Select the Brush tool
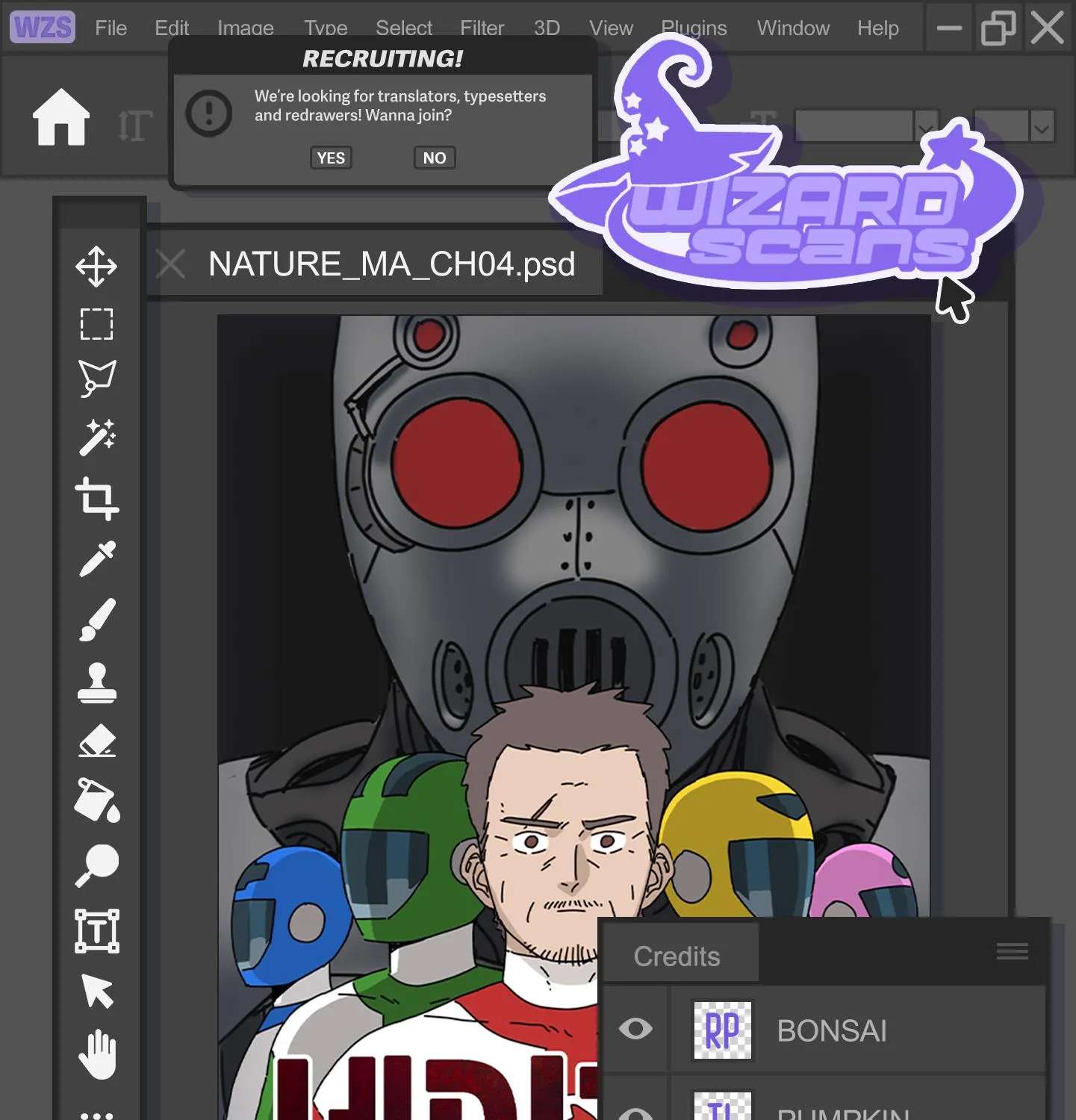Viewport: 1076px width, 1120px height. tap(97, 620)
